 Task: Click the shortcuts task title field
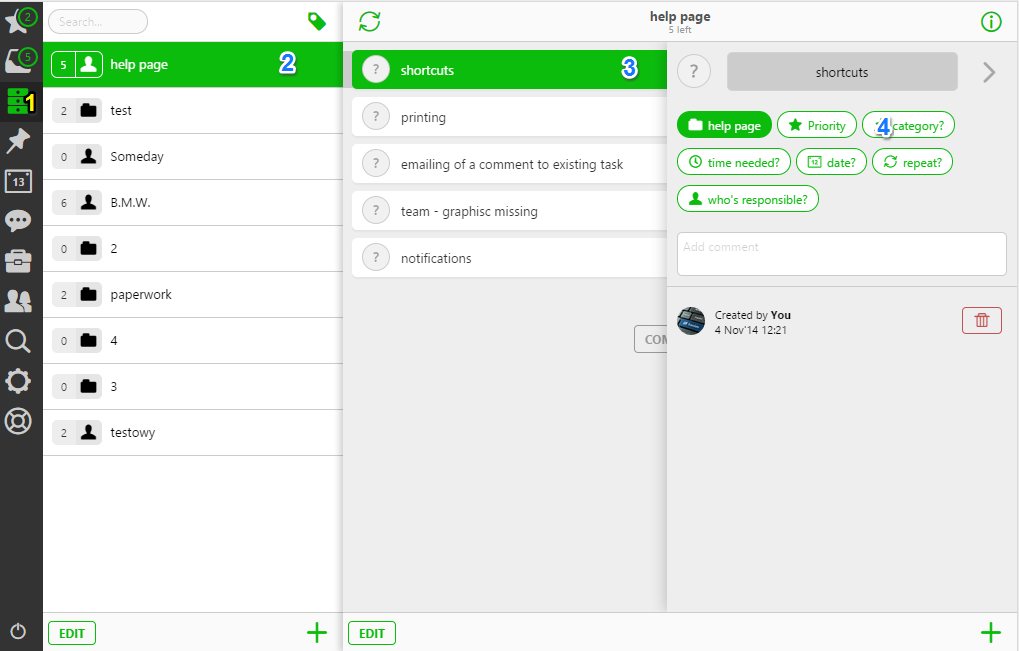[842, 71]
